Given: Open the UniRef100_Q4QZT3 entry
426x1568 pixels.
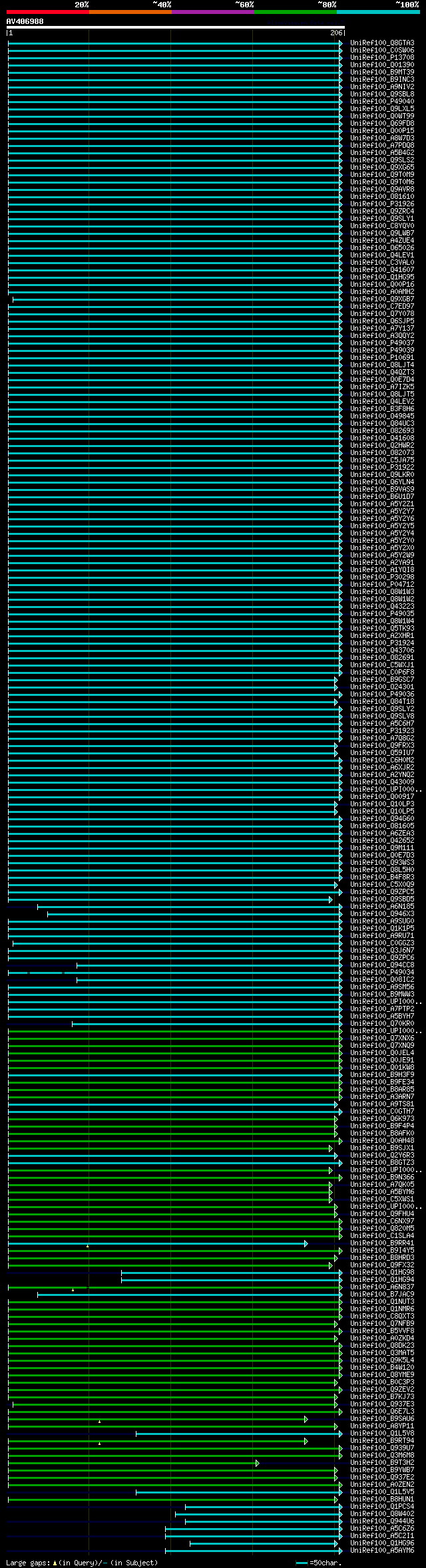Looking at the screenshot, I should tap(382, 373).
